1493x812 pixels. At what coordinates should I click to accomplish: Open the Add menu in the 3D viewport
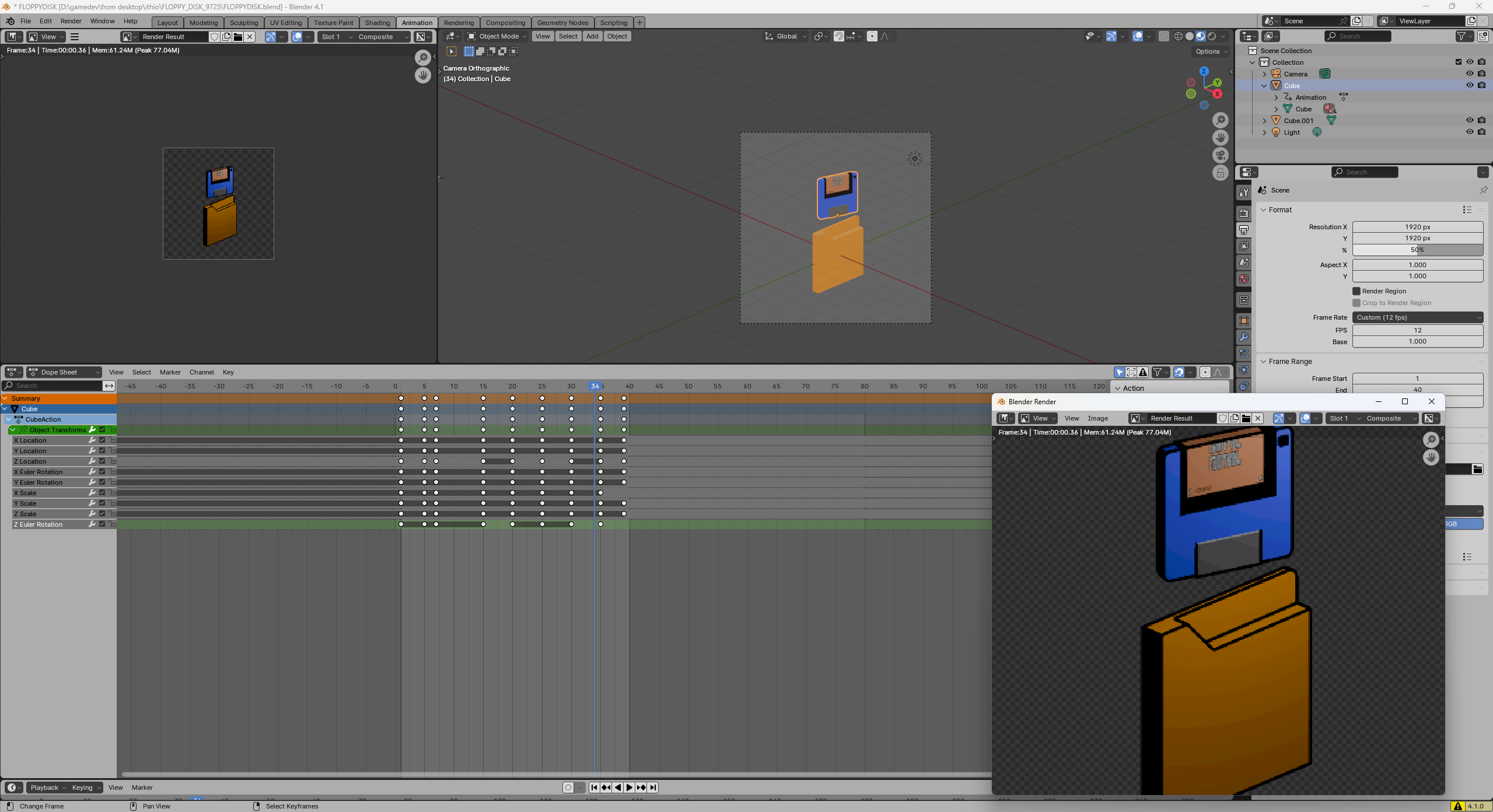pos(592,36)
